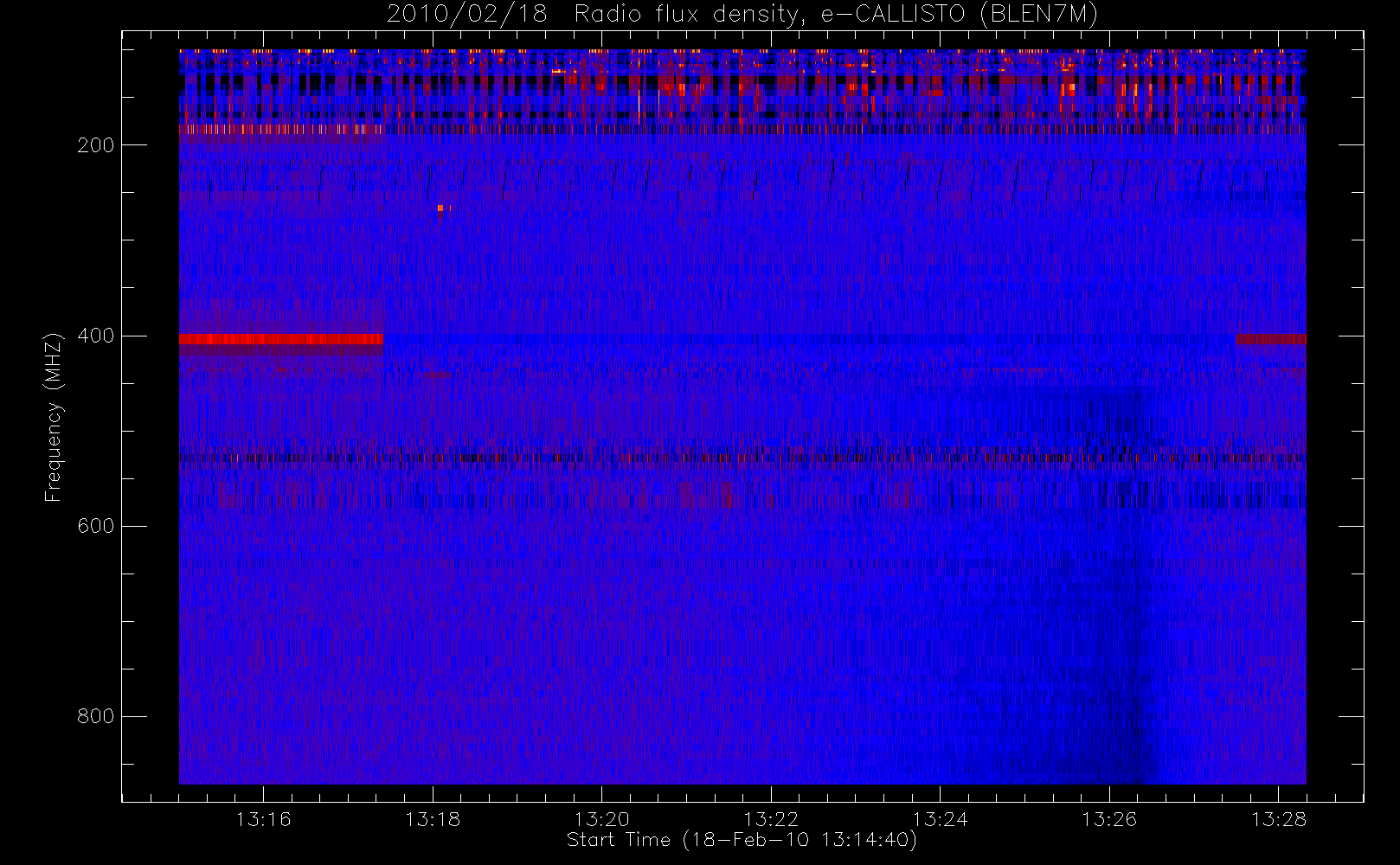The height and width of the screenshot is (865, 1400).
Task: Click the 400 frequency tick label
Action: pyautogui.click(x=96, y=336)
